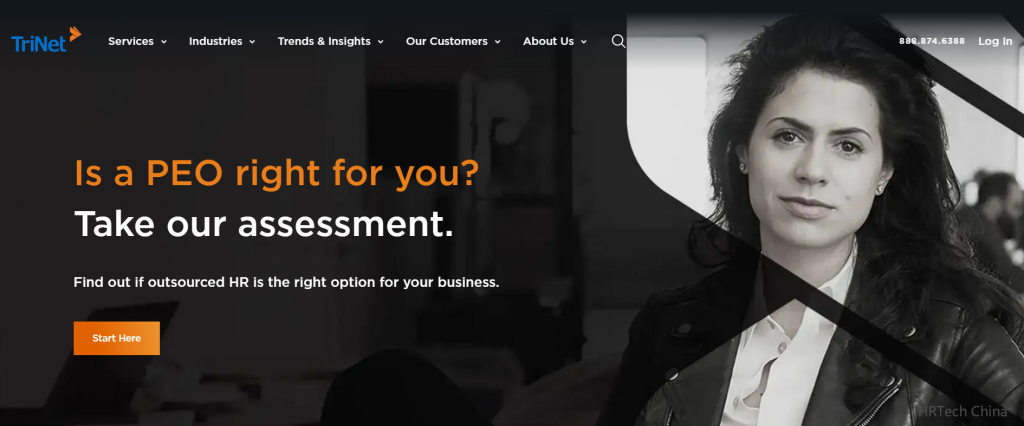Click the outsourced HR description text
This screenshot has height=426, width=1024.
click(287, 283)
